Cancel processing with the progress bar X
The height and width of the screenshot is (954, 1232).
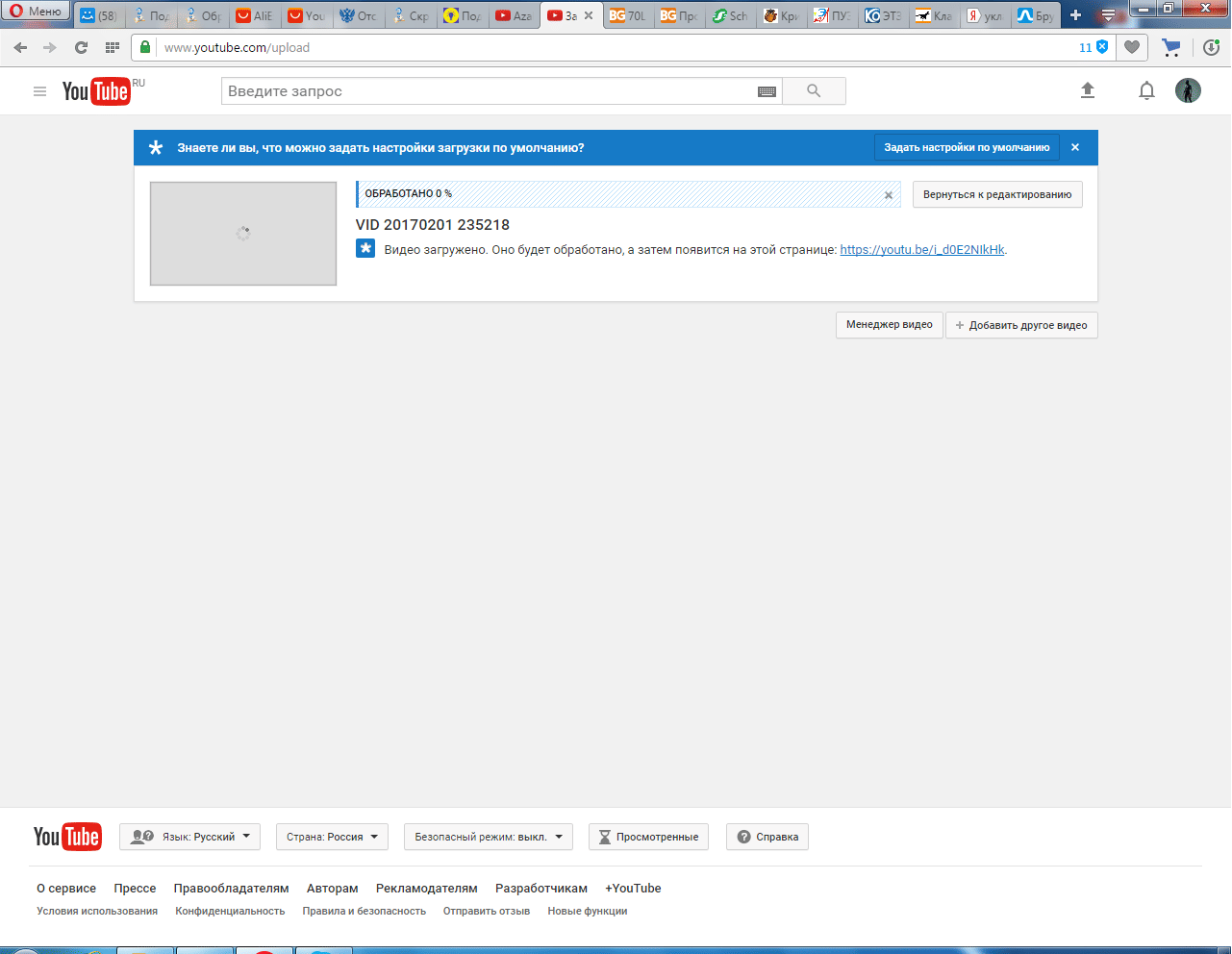coord(889,195)
